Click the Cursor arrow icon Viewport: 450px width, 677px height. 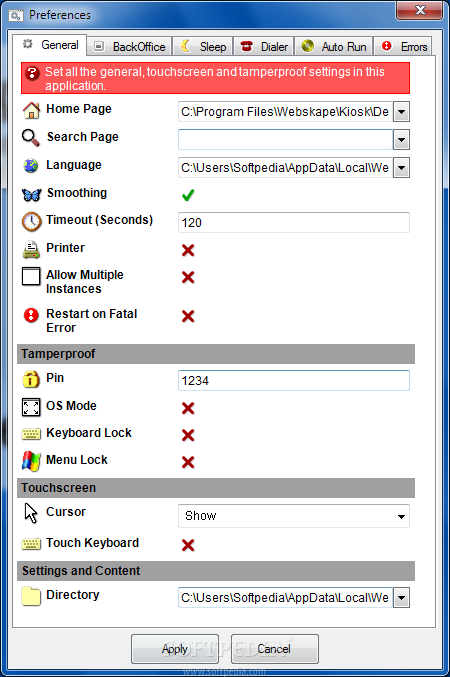pyautogui.click(x=31, y=513)
